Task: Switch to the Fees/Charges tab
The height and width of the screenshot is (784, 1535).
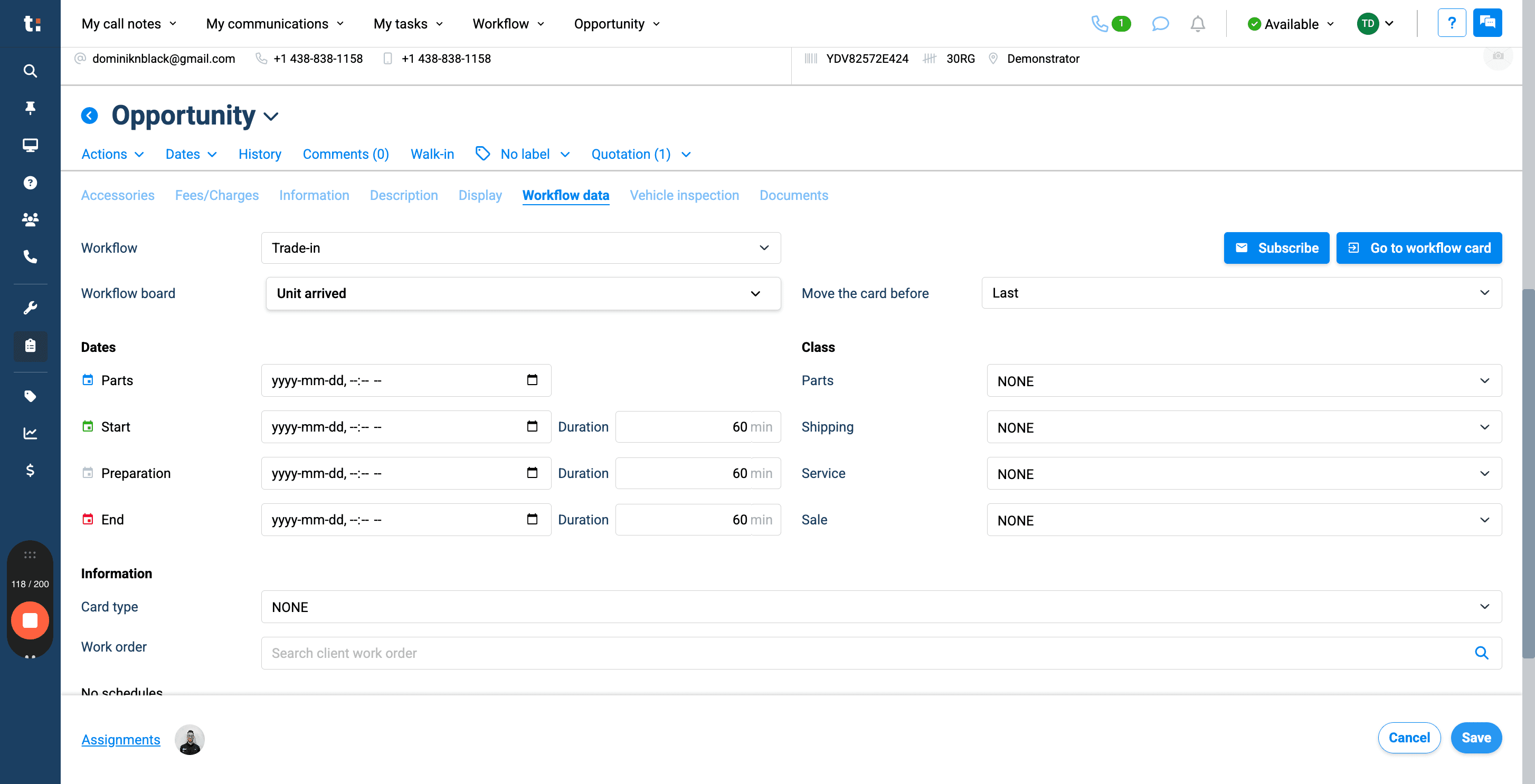Action: 217,195
